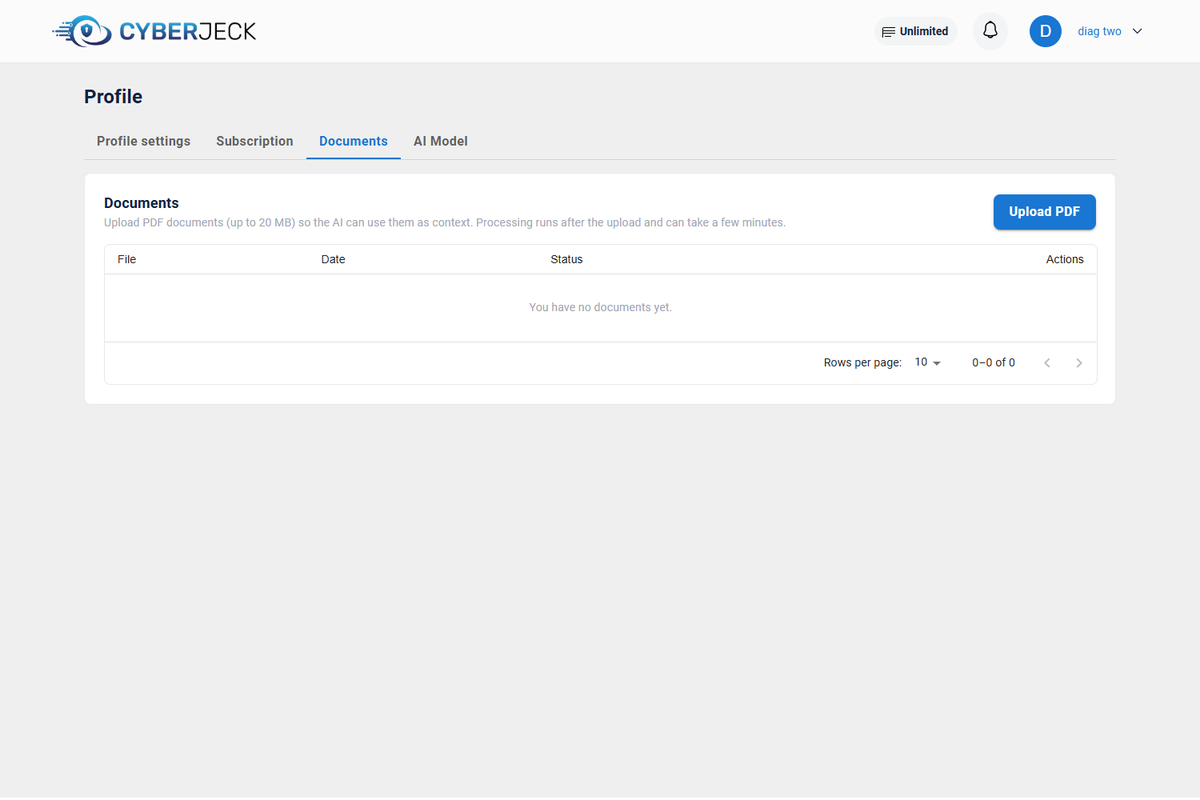Click the Status column header
The width and height of the screenshot is (1200, 800).
pyautogui.click(x=566, y=259)
